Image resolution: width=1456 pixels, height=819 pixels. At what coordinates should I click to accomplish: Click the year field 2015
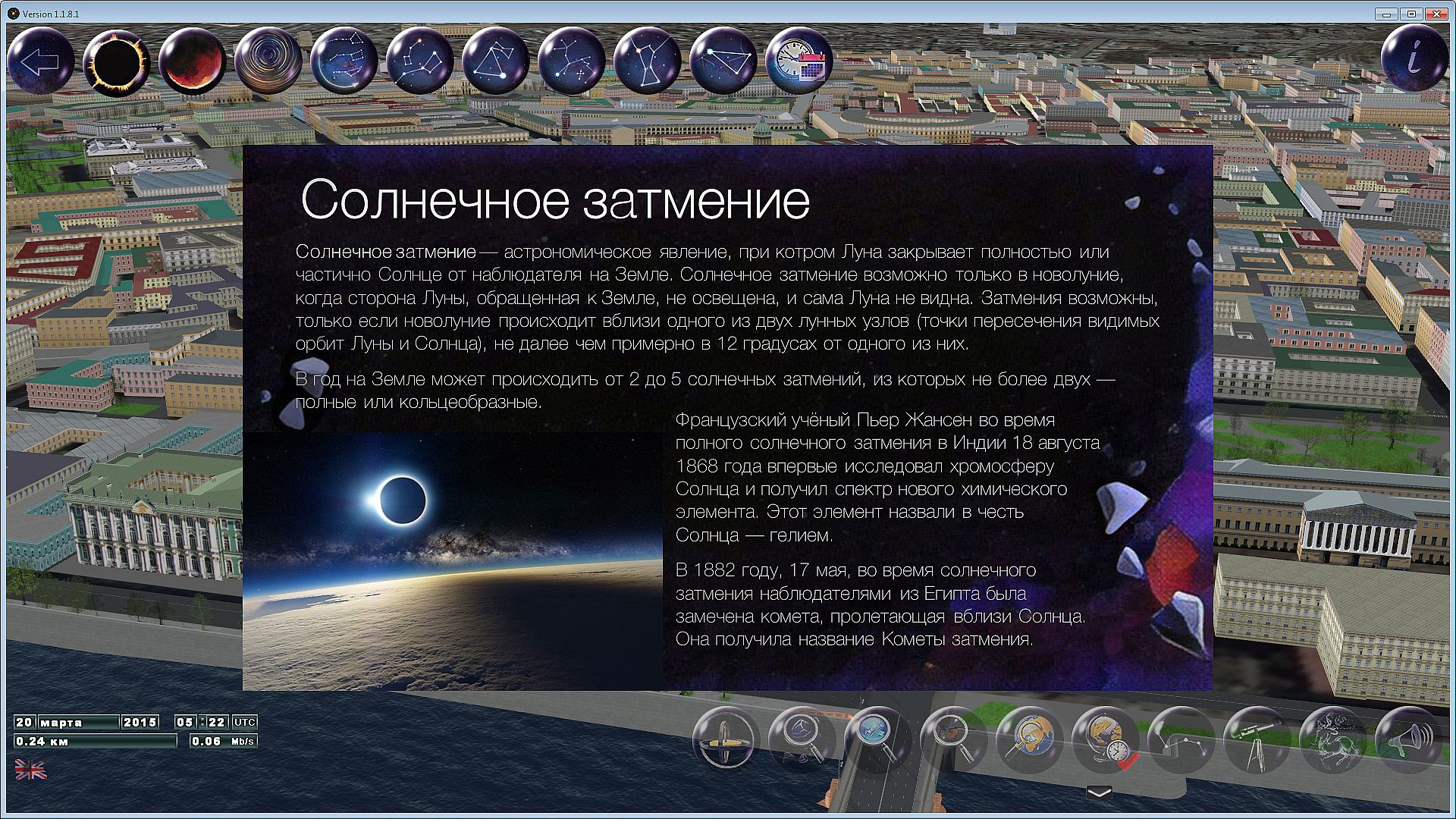(x=140, y=722)
